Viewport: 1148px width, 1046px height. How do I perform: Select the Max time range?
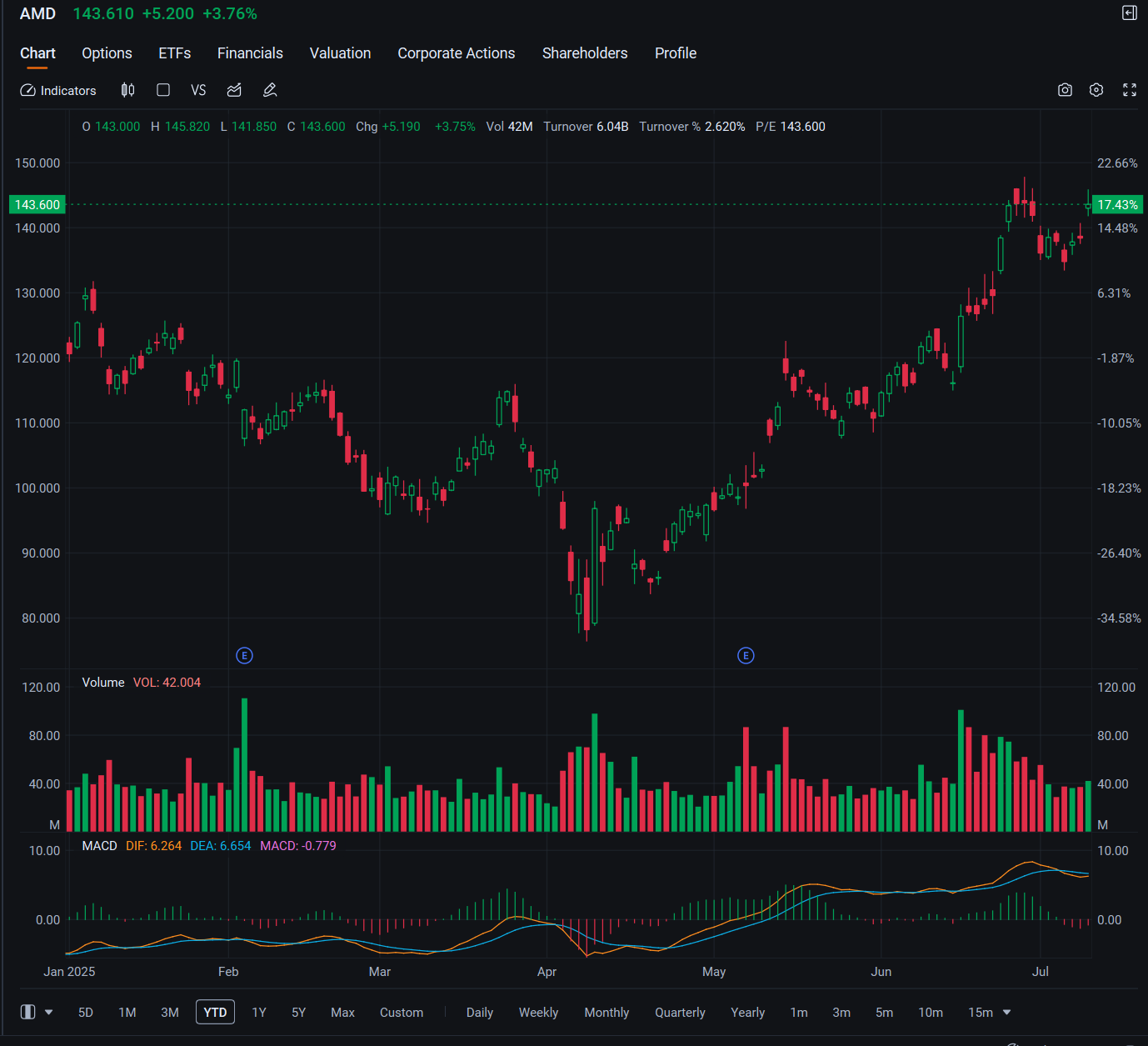(342, 1012)
